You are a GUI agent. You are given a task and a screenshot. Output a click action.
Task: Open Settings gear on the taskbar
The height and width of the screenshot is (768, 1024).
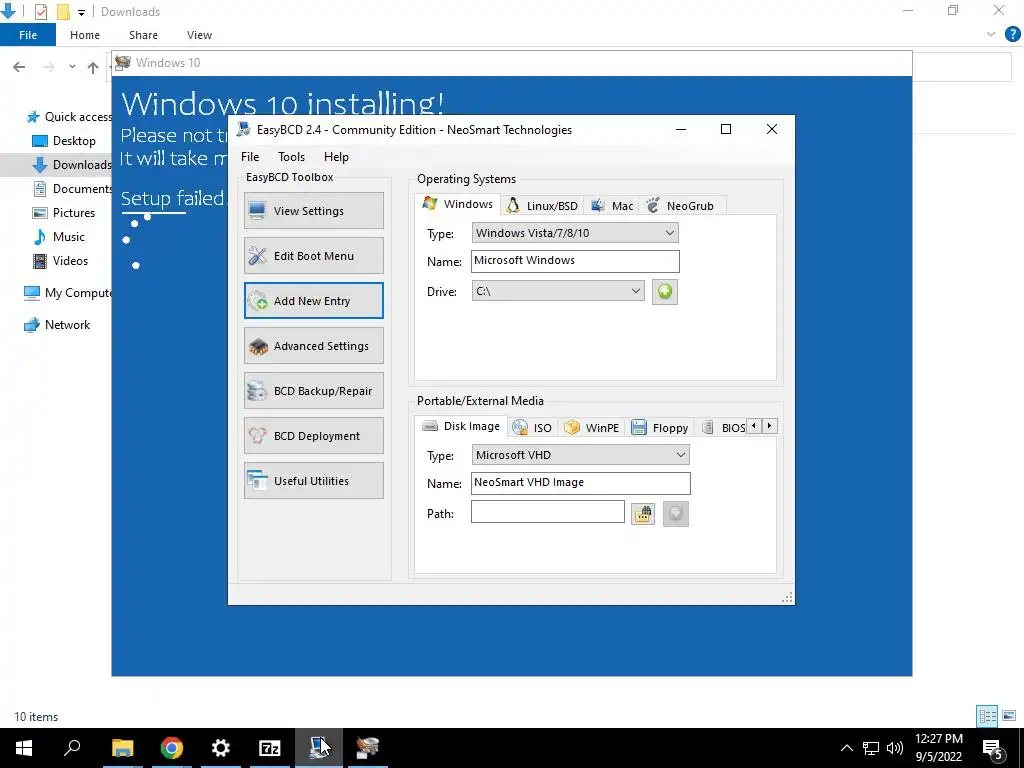click(x=221, y=748)
